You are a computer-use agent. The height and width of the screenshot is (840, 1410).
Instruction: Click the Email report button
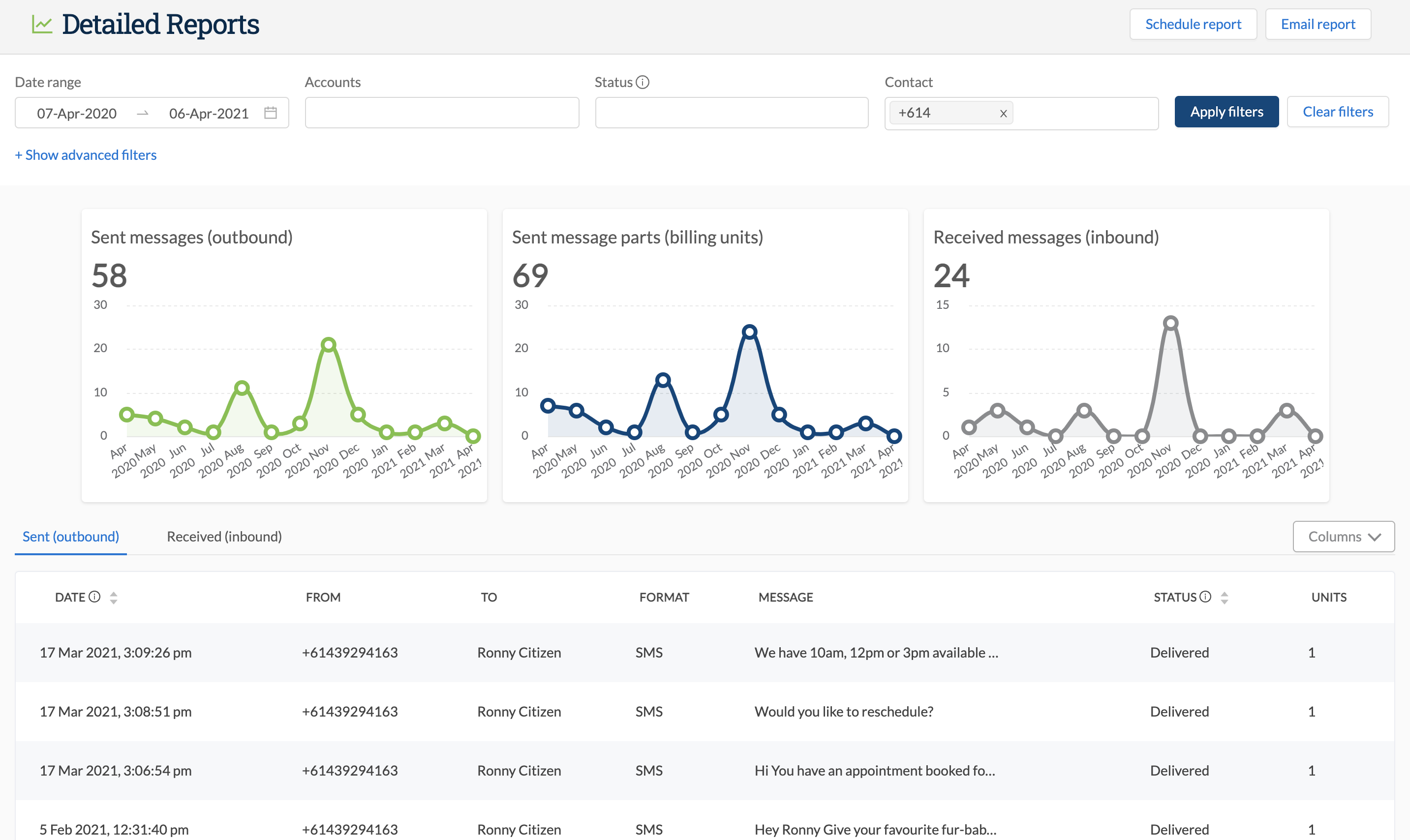click(1318, 24)
